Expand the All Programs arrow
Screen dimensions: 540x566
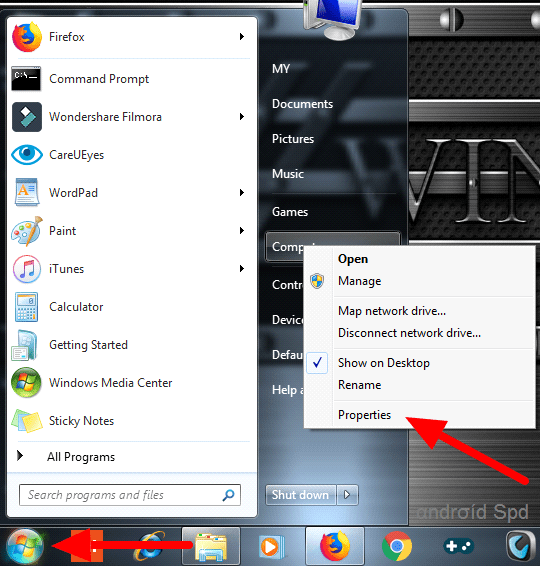(20, 456)
